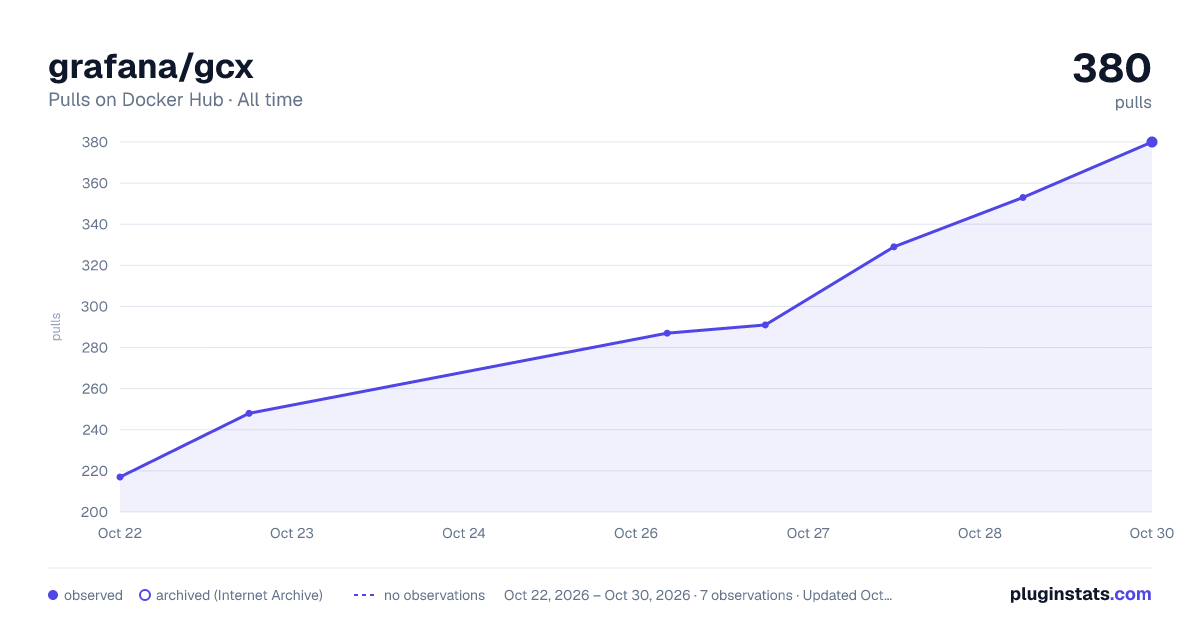This screenshot has height=630, width=1200.
Task: Click the "observed" legend label
Action: click(x=93, y=595)
